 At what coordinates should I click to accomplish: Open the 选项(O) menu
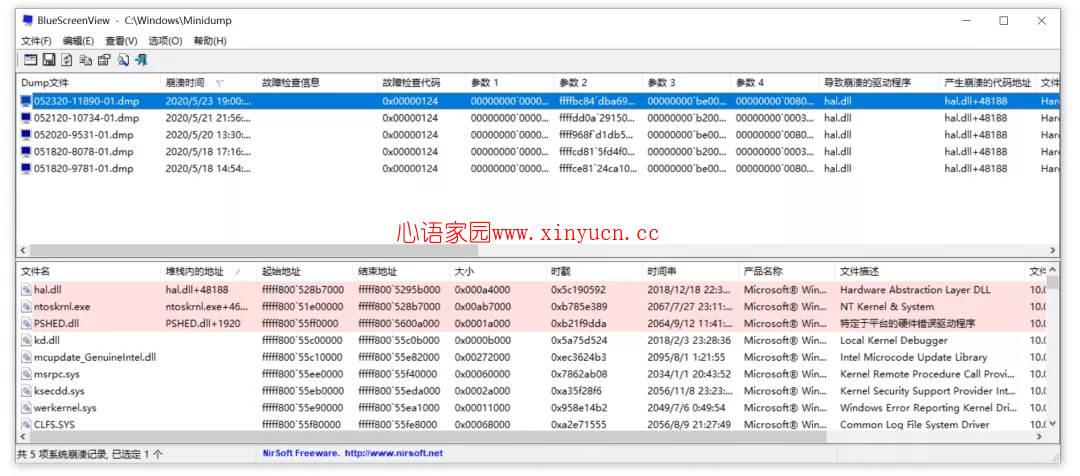click(165, 41)
